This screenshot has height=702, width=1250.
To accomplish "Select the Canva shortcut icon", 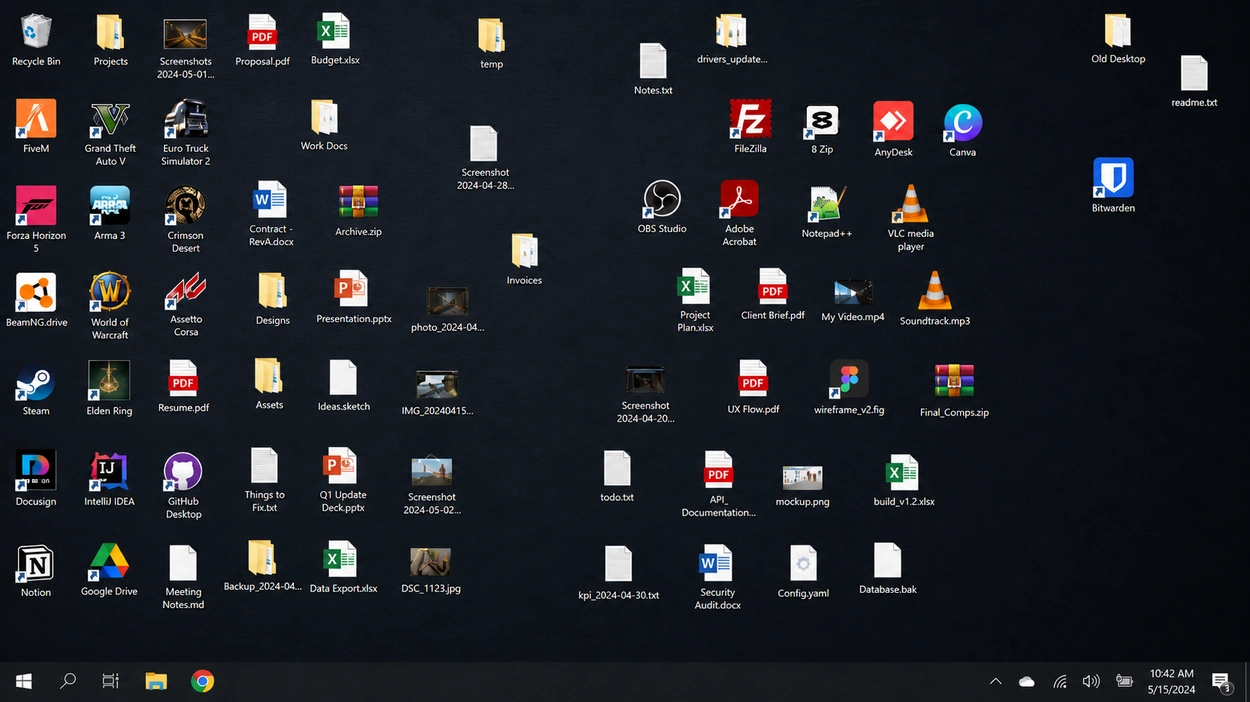I will 962,123.
